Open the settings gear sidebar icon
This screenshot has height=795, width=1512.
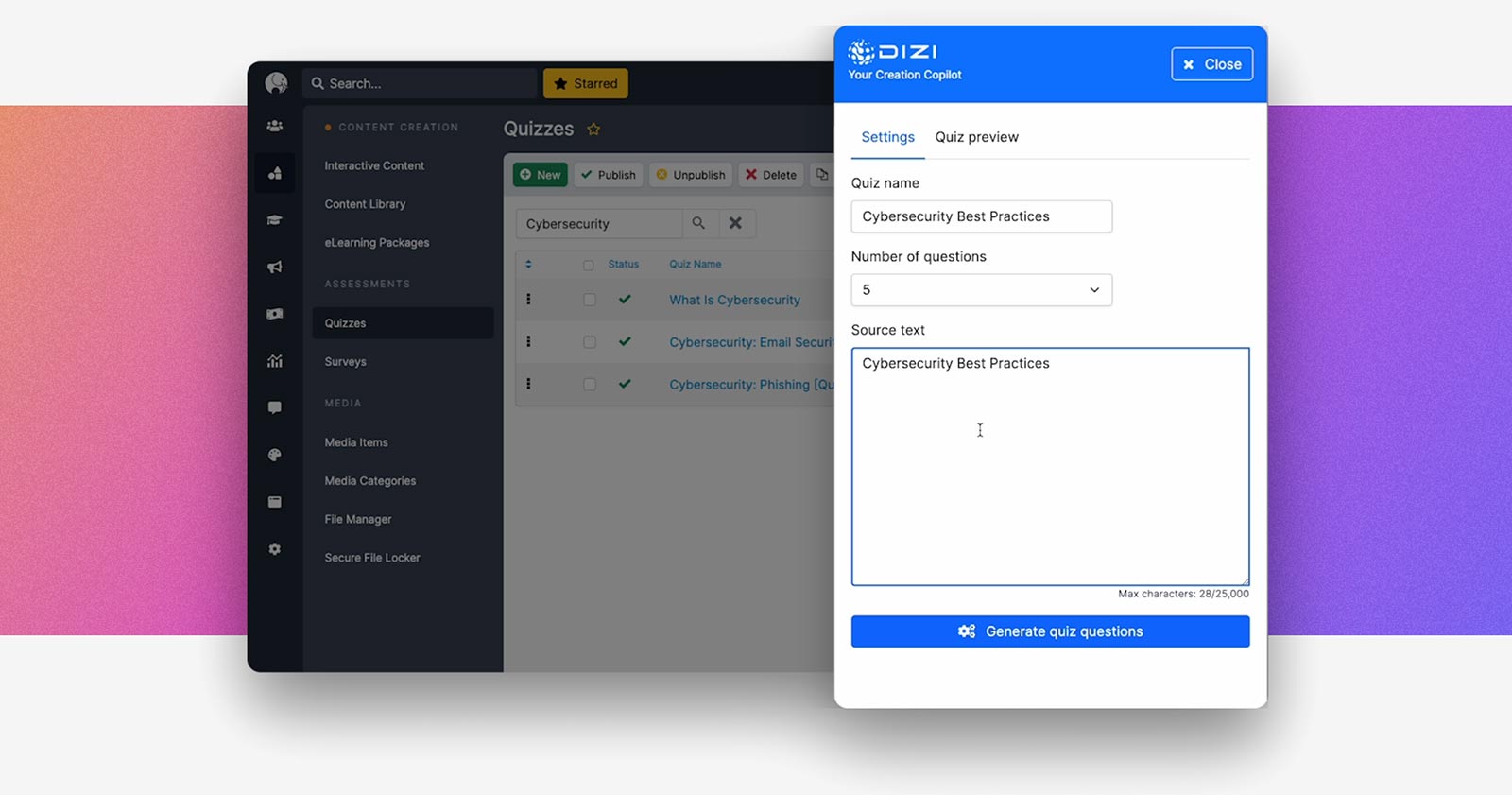(274, 549)
